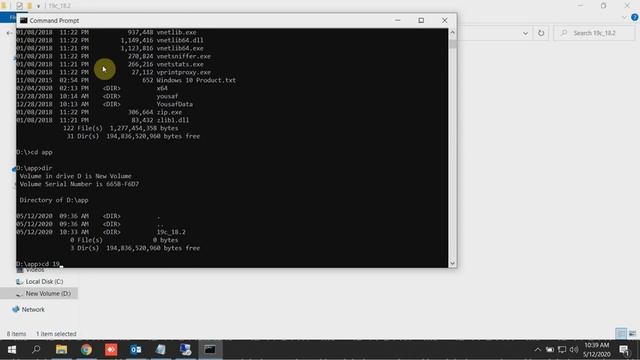The image size is (640, 360).
Task: Select the Command Prompt taskbar button
Action: click(210, 349)
